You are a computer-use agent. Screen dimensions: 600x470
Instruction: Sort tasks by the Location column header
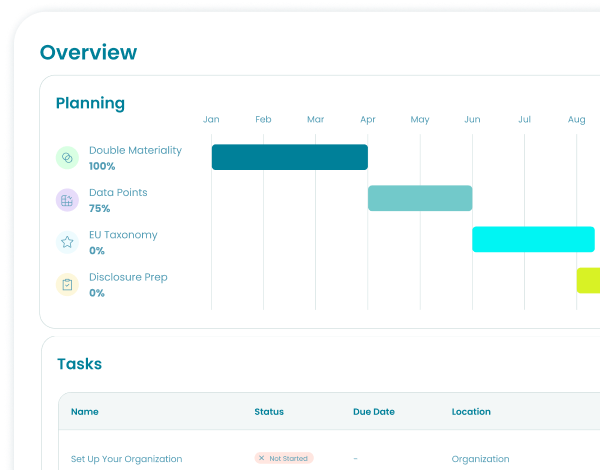(x=471, y=412)
